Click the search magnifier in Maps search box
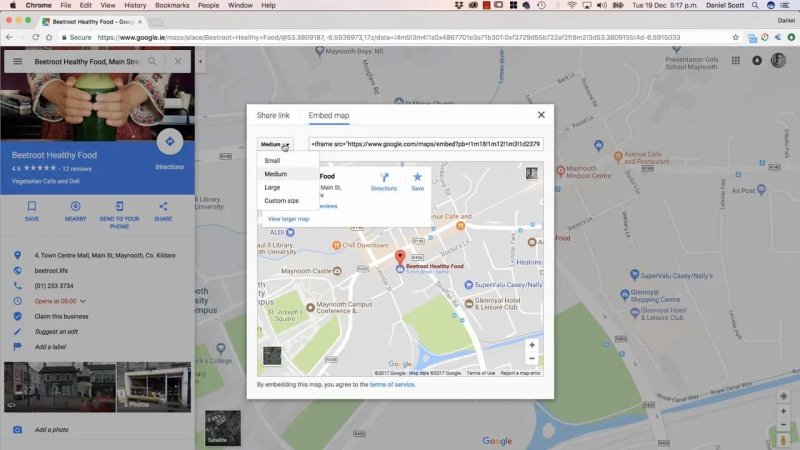Image resolution: width=800 pixels, height=450 pixels. tap(152, 61)
